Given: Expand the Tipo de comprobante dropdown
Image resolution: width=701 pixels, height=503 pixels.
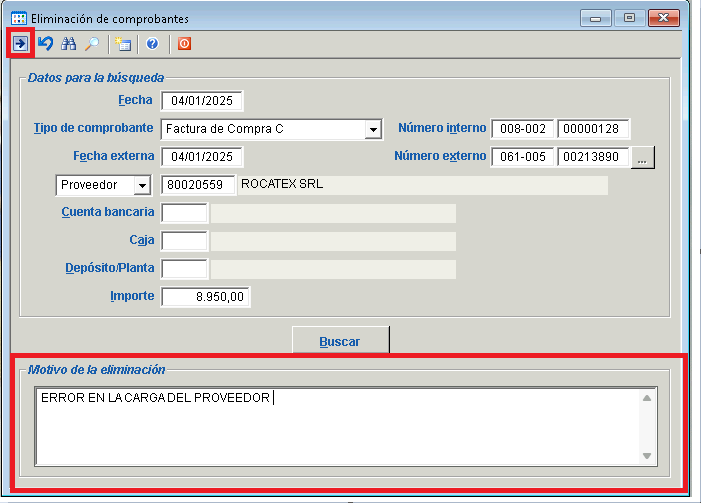Looking at the screenshot, I should (372, 129).
